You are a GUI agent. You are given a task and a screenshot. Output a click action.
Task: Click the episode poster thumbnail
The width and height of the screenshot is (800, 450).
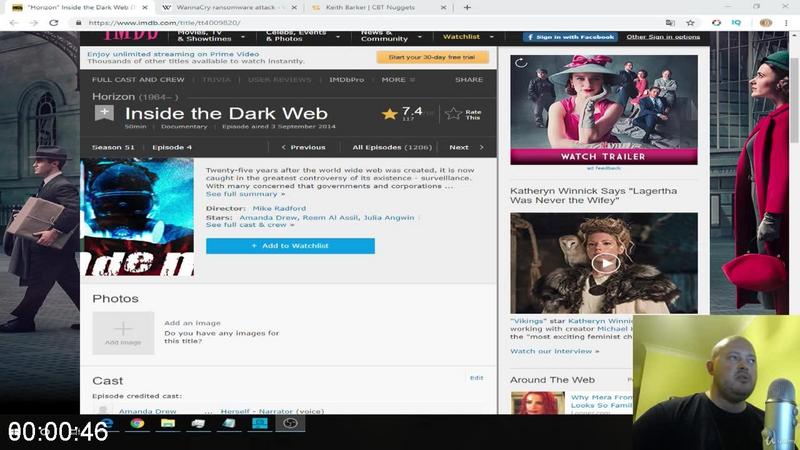137,217
